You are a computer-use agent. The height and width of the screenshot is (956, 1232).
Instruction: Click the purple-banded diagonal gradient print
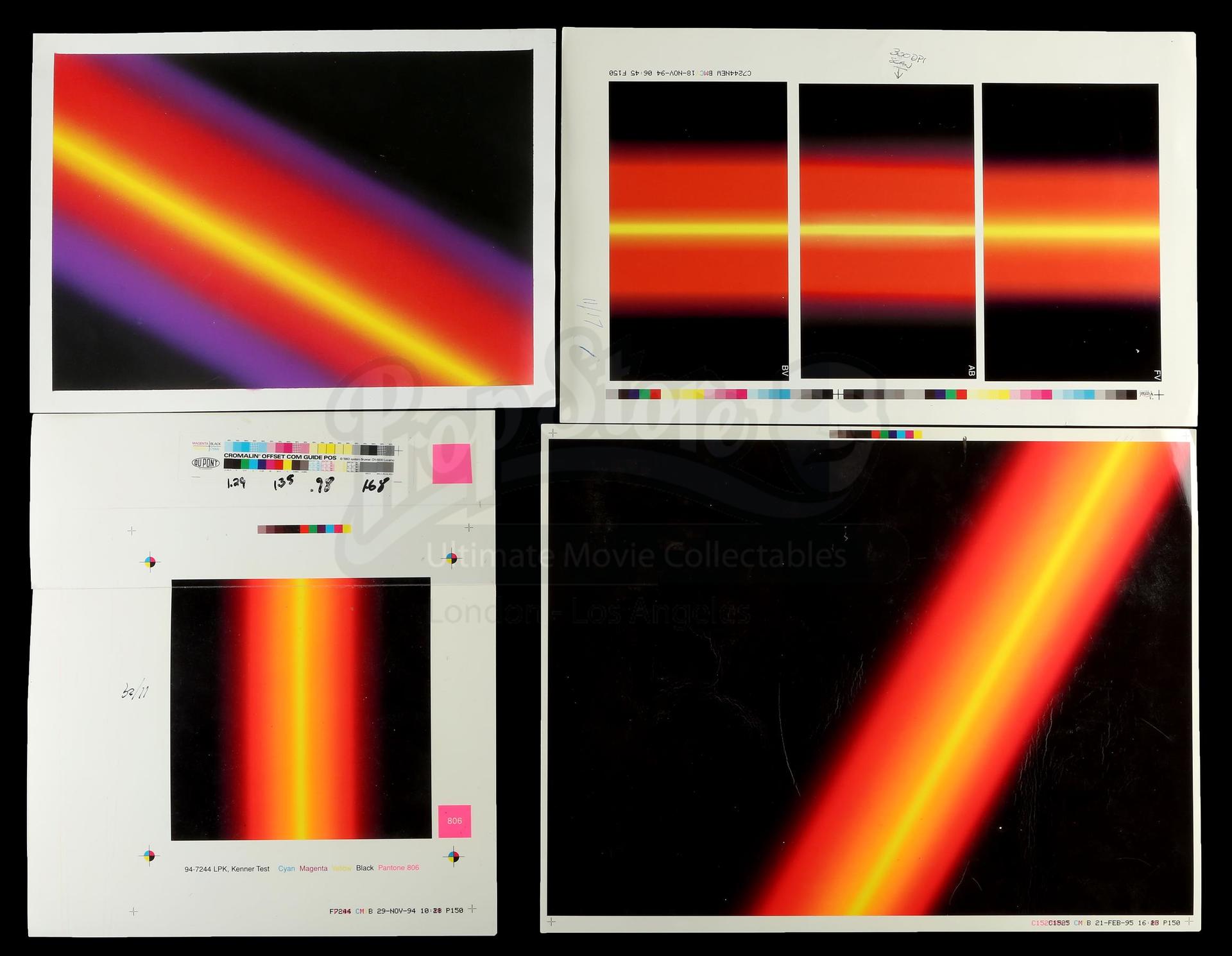tap(293, 221)
